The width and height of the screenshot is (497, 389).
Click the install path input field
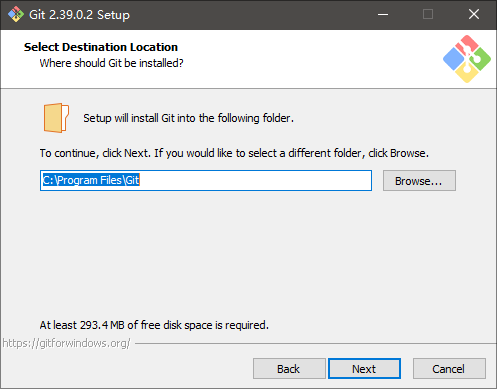coord(206,180)
